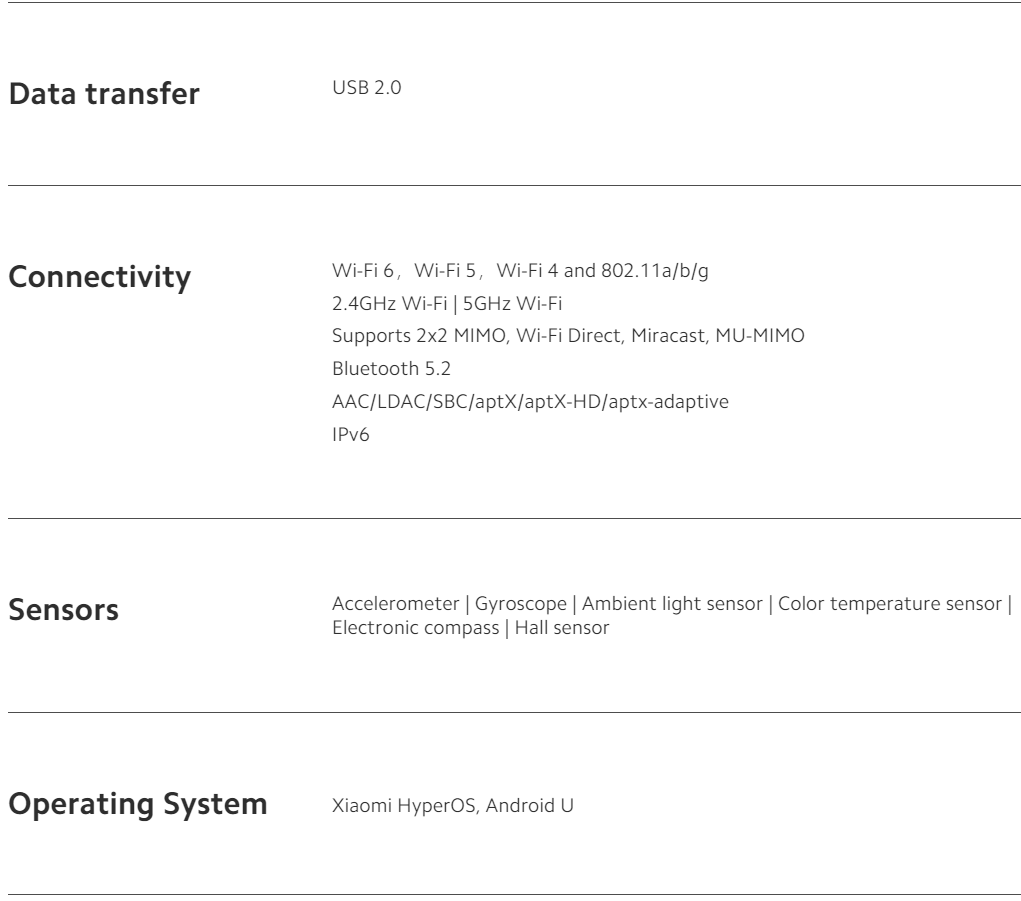Click the Supports 2x2 MIMO line
Viewport: 1021px width, 901px height.
click(x=568, y=337)
